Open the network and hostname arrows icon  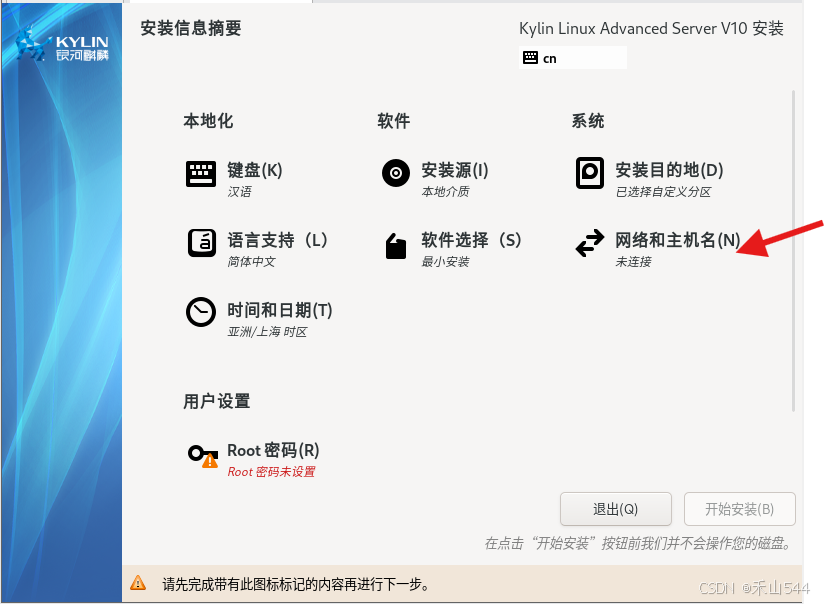point(590,243)
